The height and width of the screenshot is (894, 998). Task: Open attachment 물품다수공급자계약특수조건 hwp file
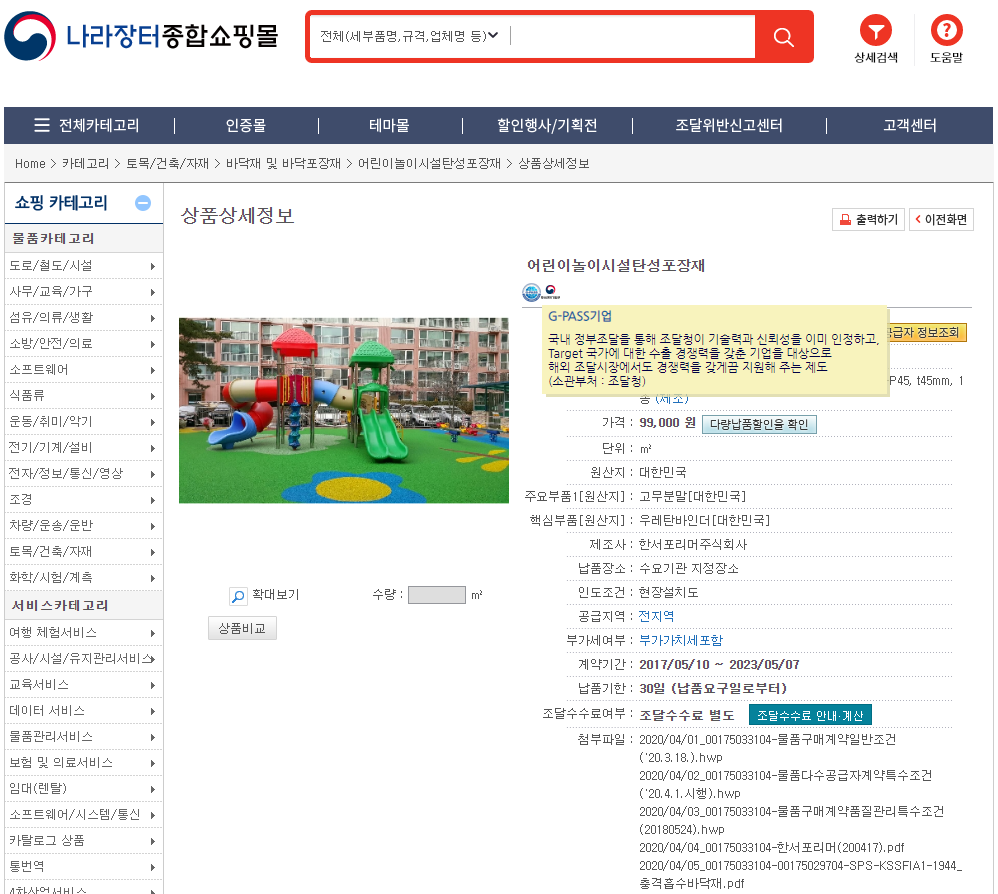pyautogui.click(x=785, y=785)
